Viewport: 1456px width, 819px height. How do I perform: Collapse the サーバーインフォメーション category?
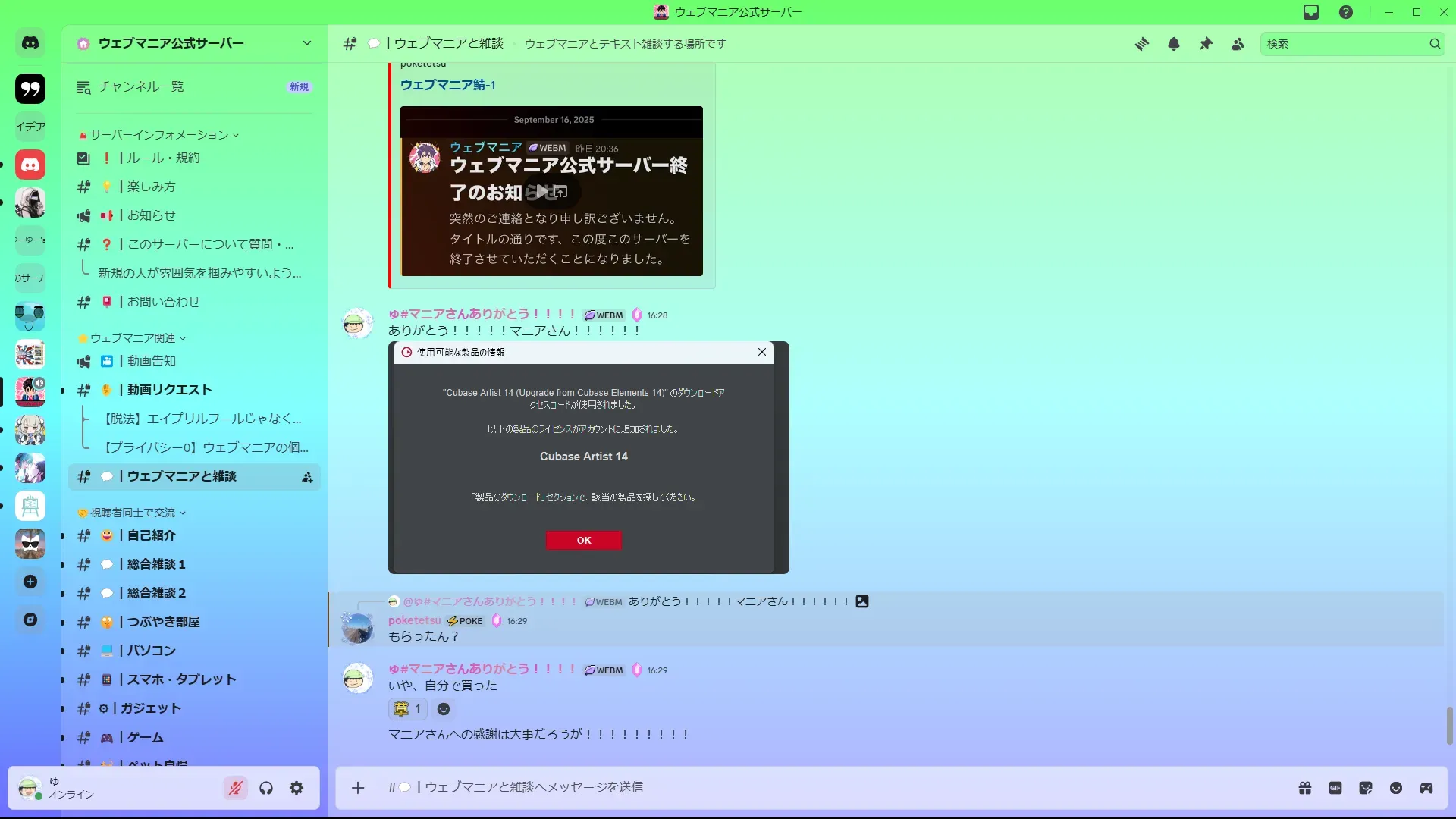click(159, 135)
